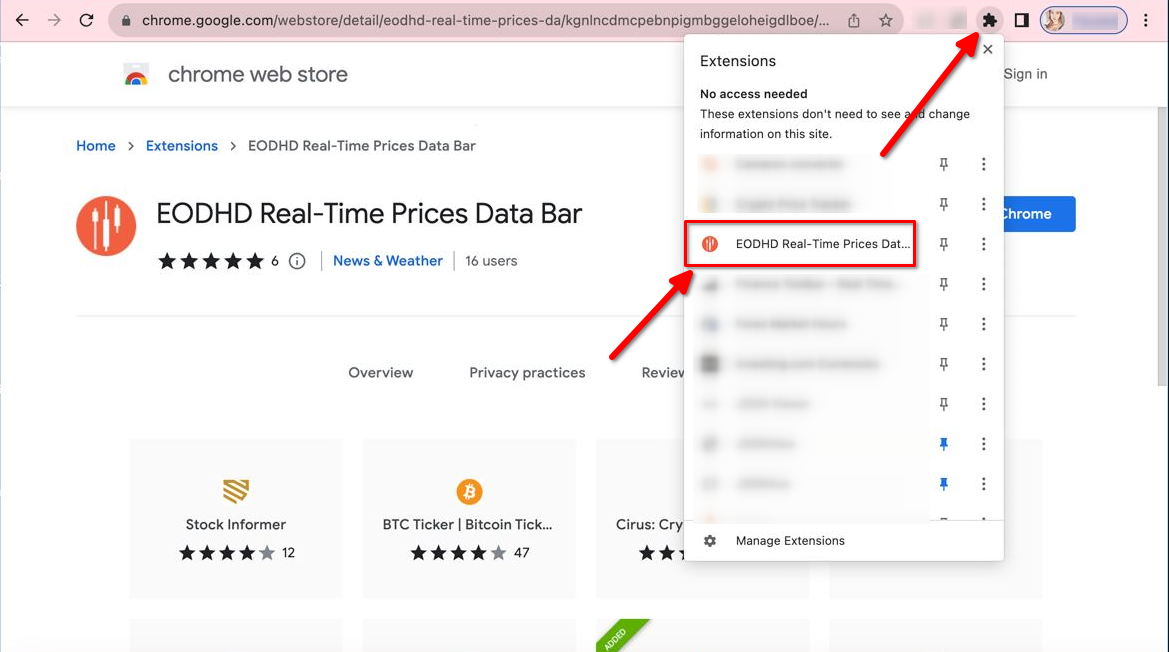Click the rating info icon
The image size is (1169, 652).
click(x=297, y=261)
